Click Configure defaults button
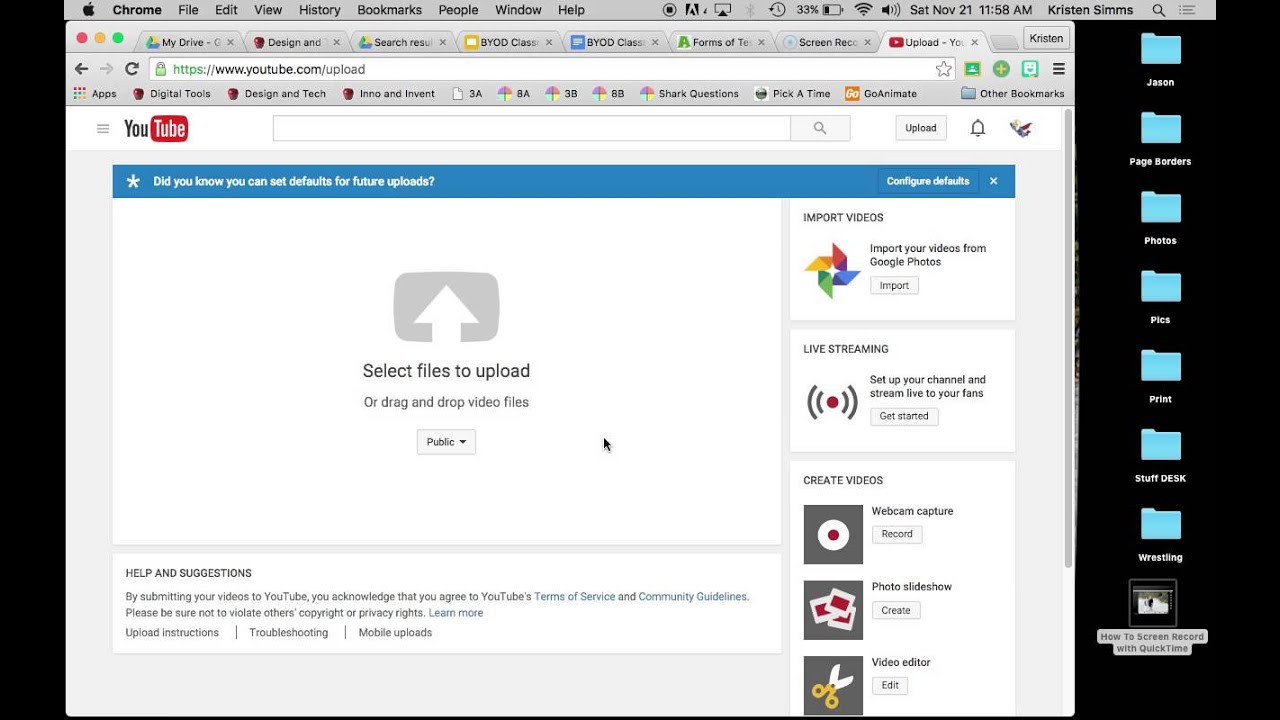The height and width of the screenshot is (720, 1280). 928,181
